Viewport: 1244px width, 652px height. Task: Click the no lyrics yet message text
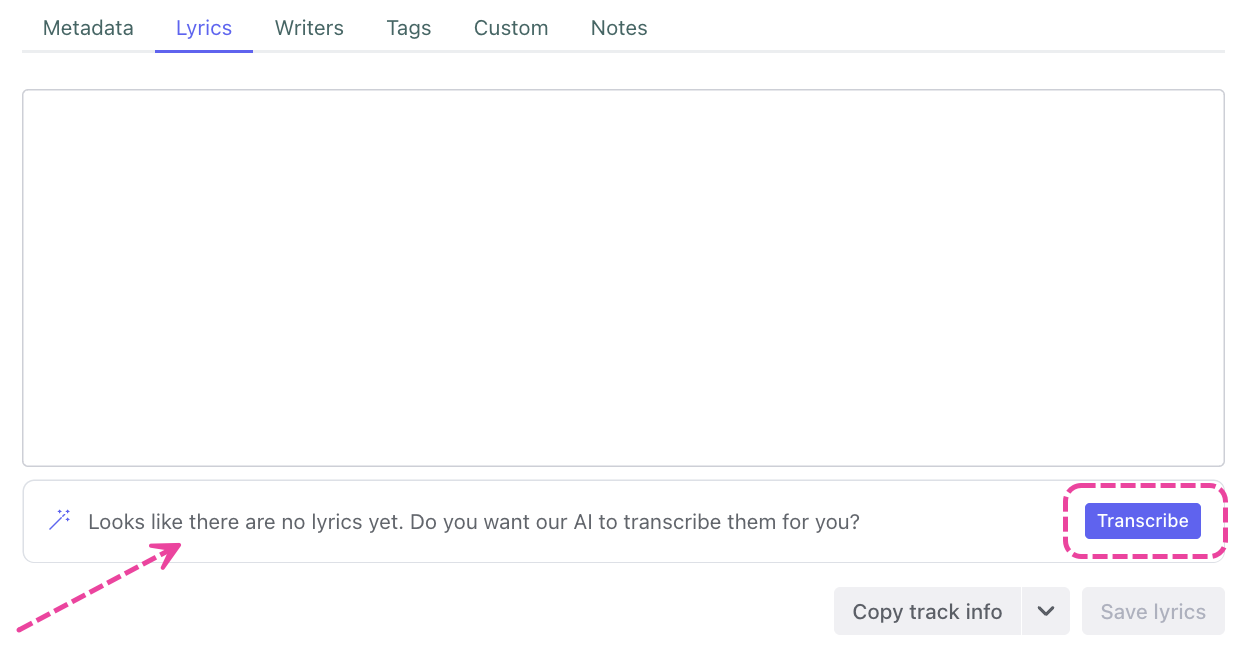(x=474, y=521)
